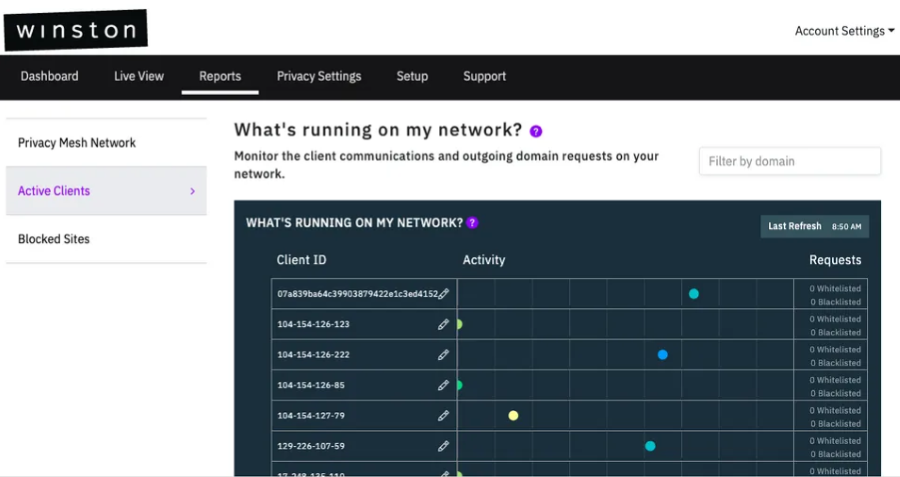900x477 pixels.
Task: Click blue activity dot for 104-154-126-222
Action: tap(662, 355)
